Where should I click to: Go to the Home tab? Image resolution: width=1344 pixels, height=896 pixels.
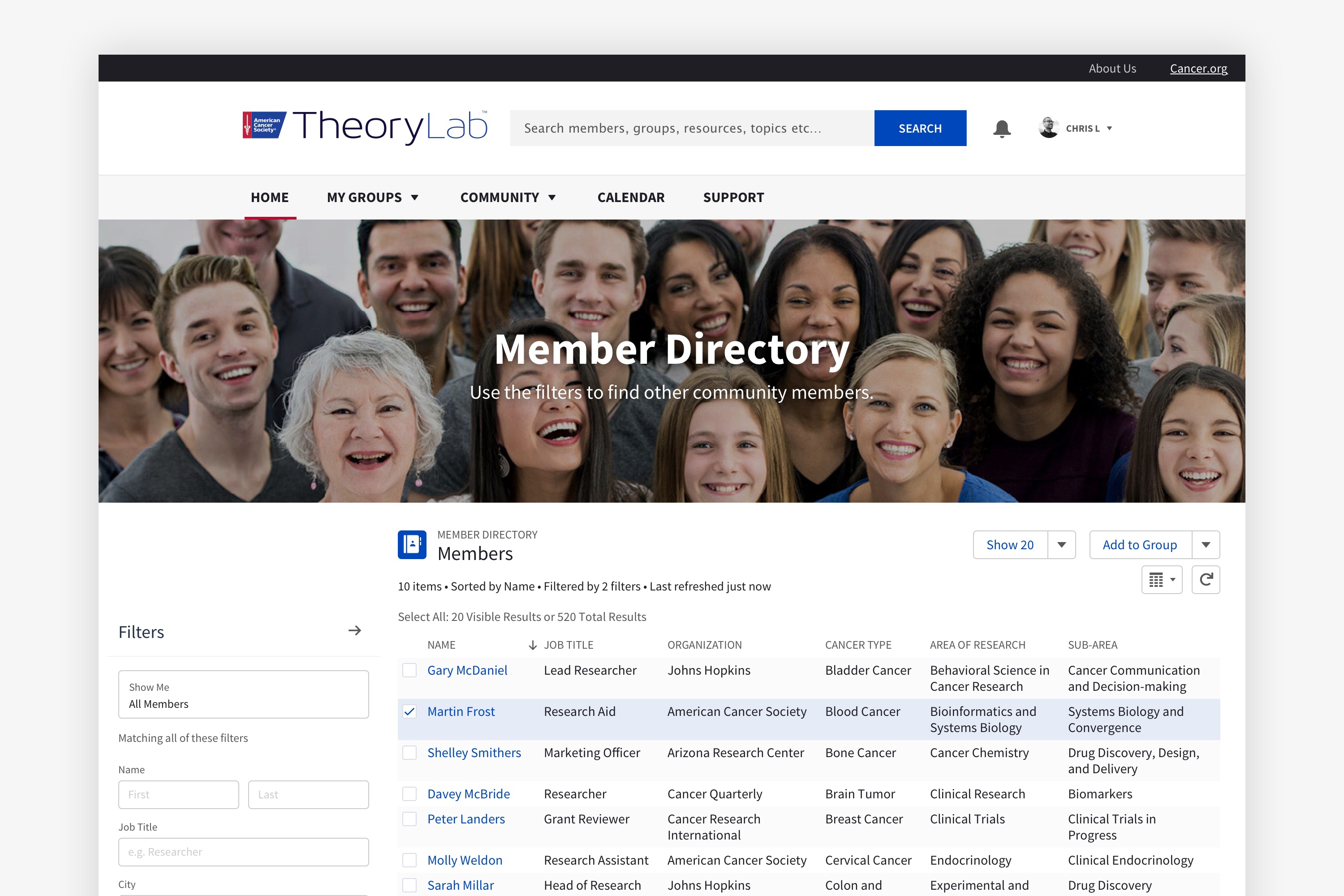tap(270, 198)
